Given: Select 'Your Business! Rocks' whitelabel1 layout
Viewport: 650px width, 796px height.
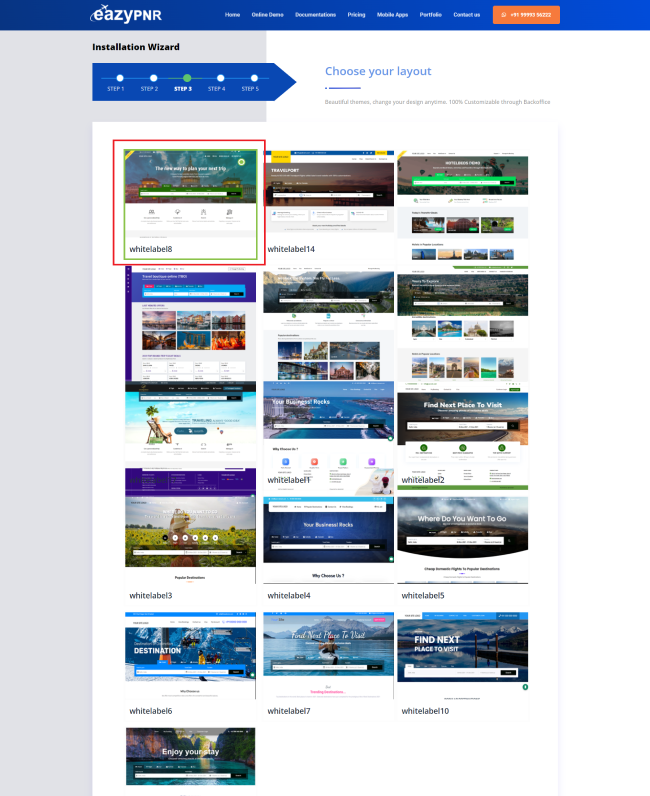Looking at the screenshot, I should point(329,439).
